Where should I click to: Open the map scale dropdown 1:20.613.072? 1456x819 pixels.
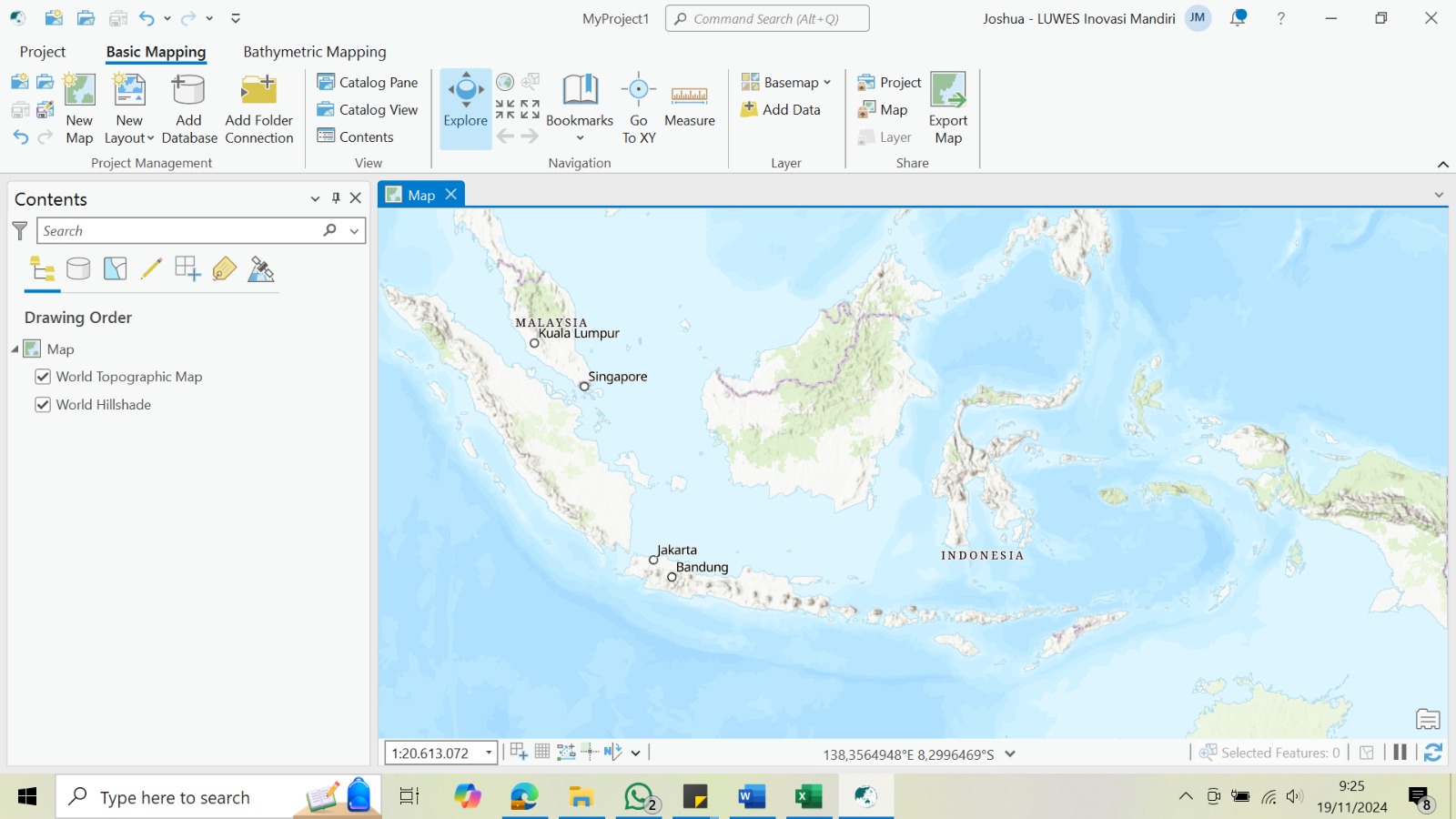point(490,753)
